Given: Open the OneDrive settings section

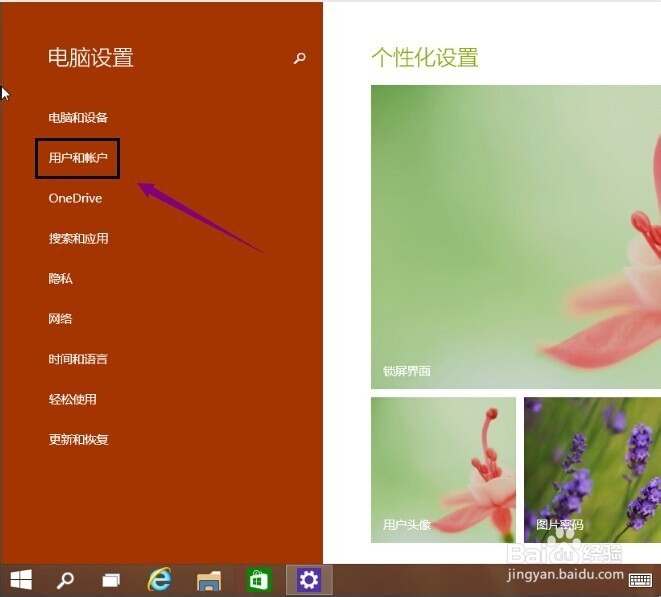Looking at the screenshot, I should [75, 198].
